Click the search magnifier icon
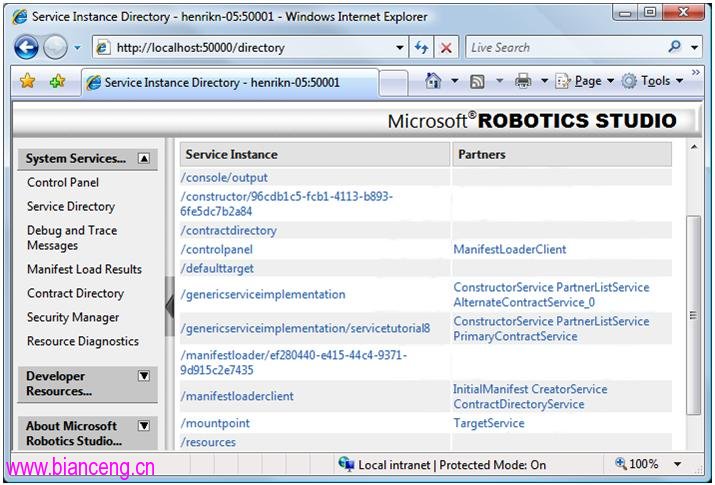 674,46
